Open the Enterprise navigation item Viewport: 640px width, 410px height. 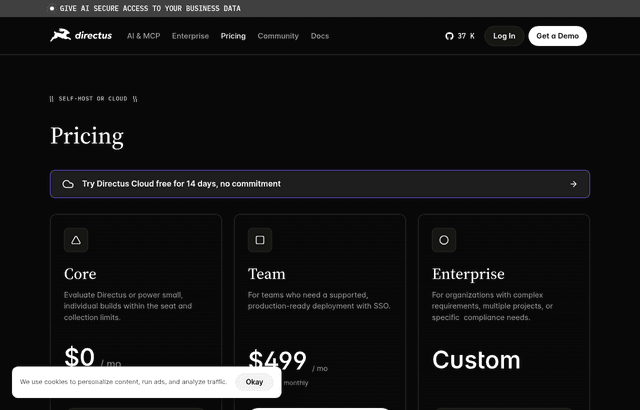click(x=190, y=36)
